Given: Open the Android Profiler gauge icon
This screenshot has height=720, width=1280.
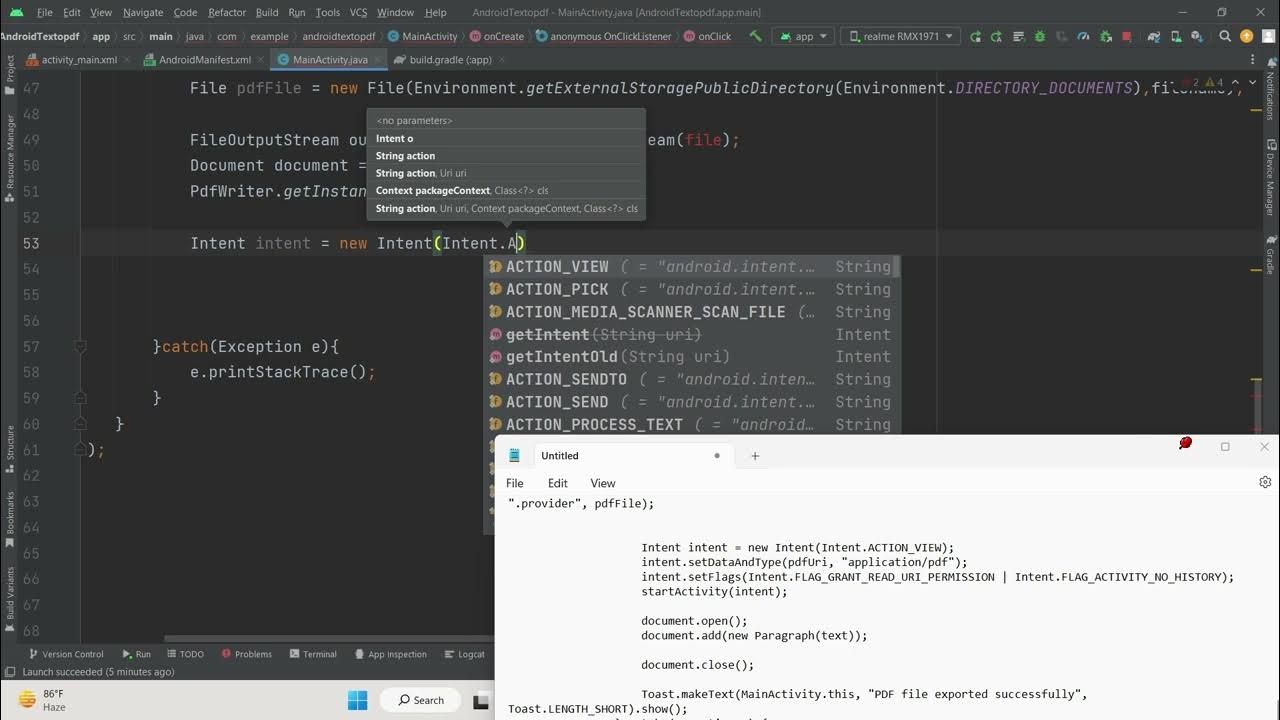Looking at the screenshot, I should coord(1083,36).
